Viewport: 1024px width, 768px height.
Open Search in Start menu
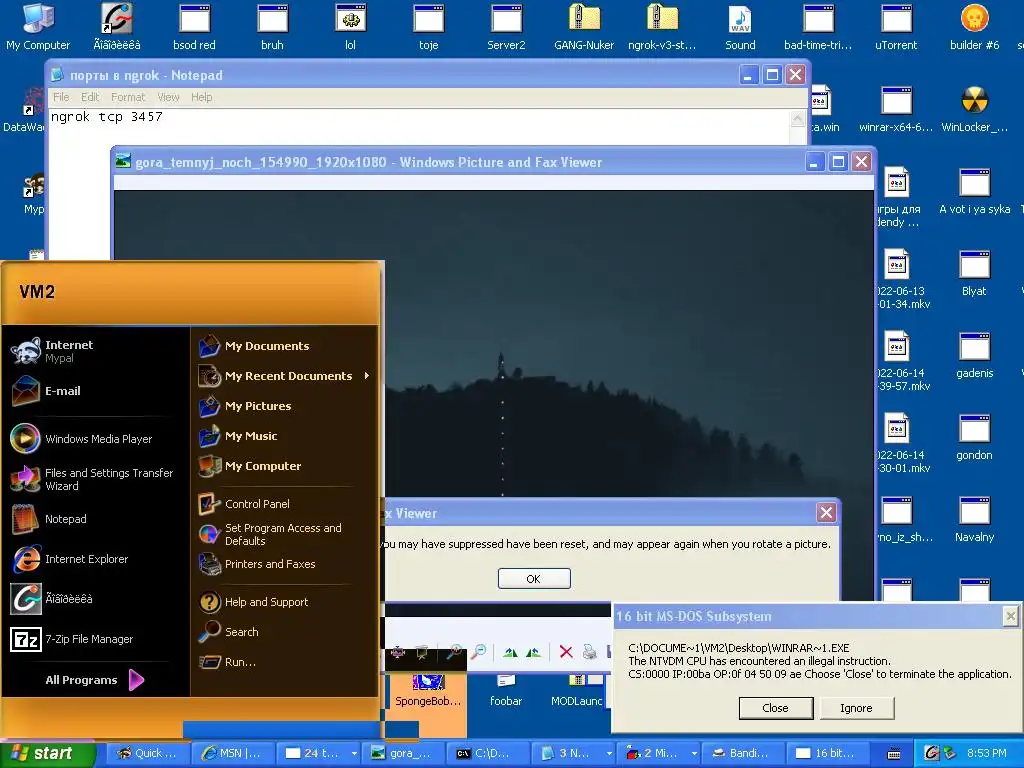pos(285,632)
